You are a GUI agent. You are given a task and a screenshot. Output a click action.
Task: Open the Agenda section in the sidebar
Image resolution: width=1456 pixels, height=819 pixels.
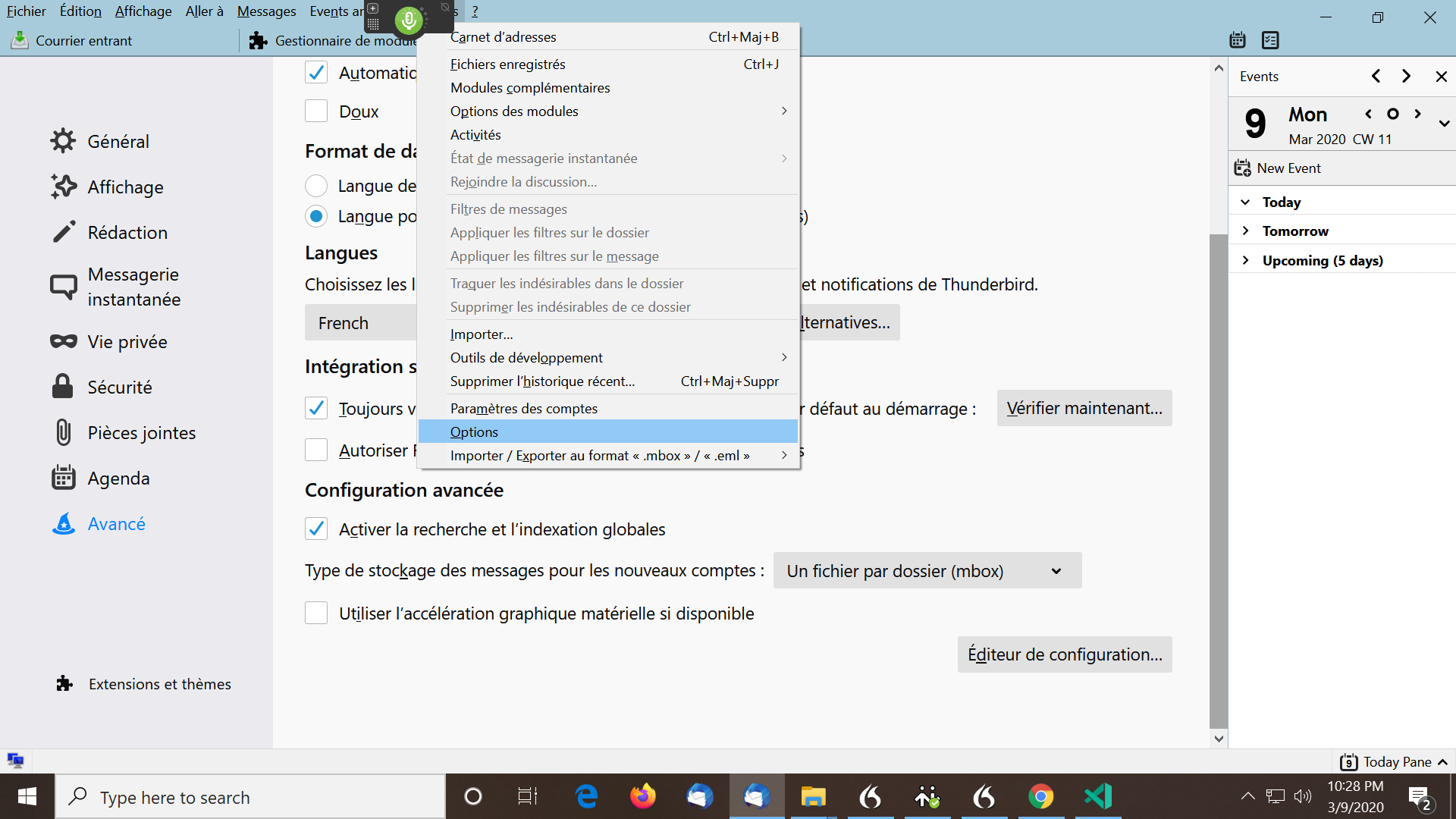64,478
